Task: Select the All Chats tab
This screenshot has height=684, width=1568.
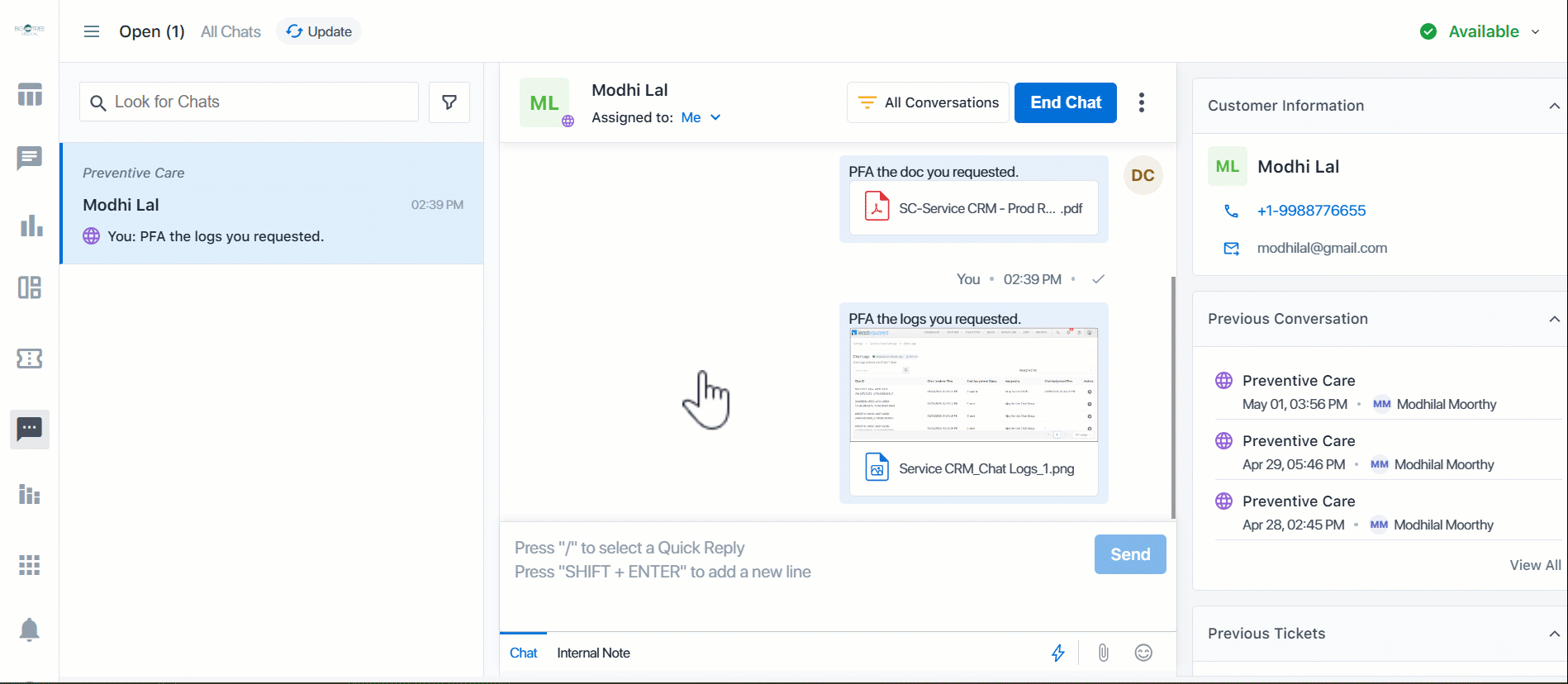Action: [x=230, y=31]
